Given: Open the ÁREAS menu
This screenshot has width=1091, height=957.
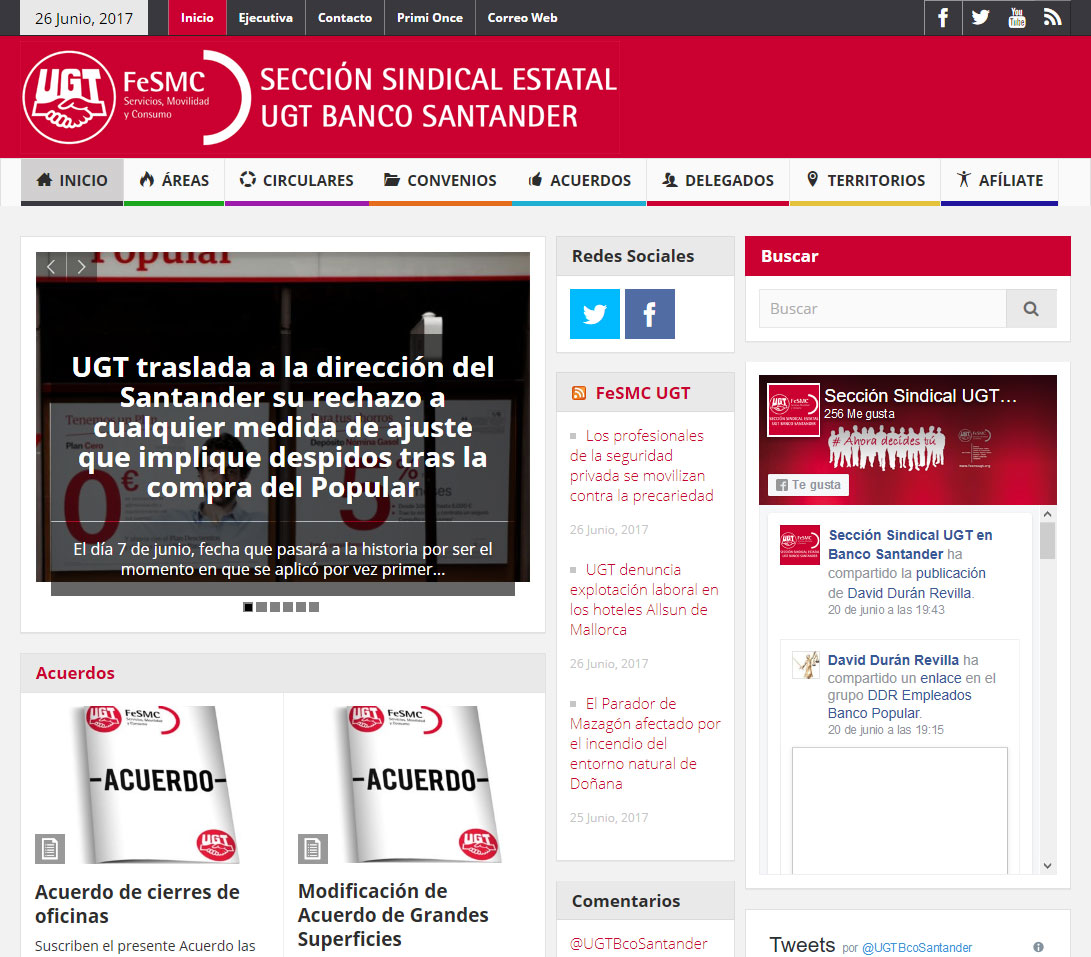Looking at the screenshot, I should (174, 181).
